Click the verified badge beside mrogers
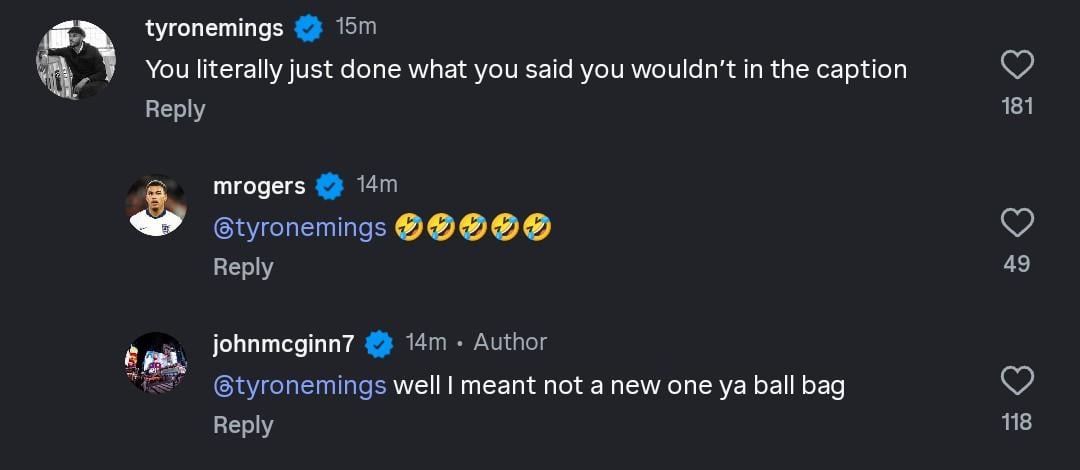Screen dimensions: 1080x470 [x=330, y=186]
